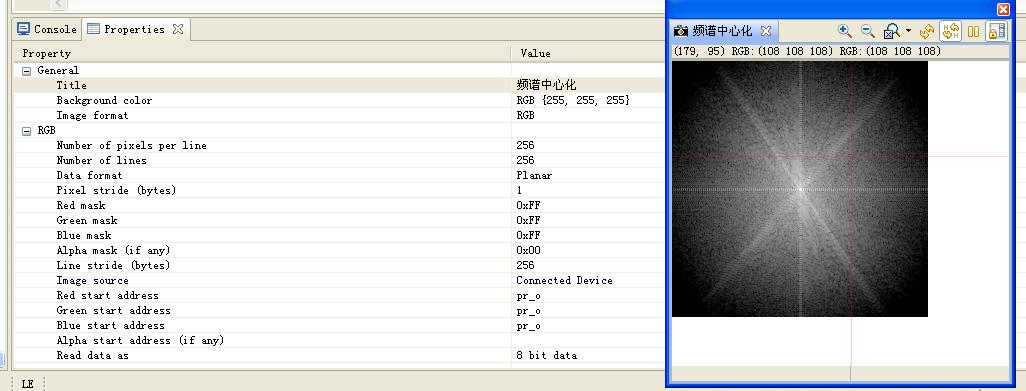Click pr_o value for Green start address
This screenshot has height=391, width=1026.
tap(528, 311)
